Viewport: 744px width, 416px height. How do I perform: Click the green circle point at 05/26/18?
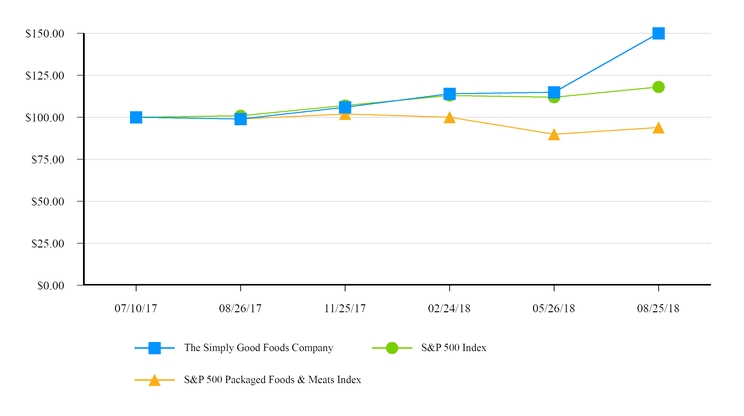coord(554,97)
